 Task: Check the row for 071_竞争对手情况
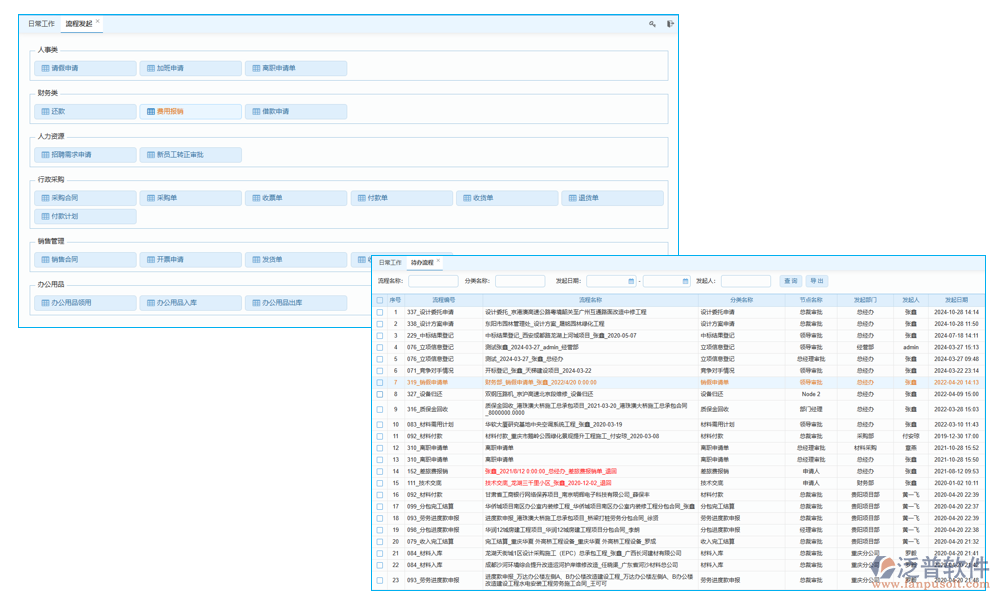(x=380, y=371)
